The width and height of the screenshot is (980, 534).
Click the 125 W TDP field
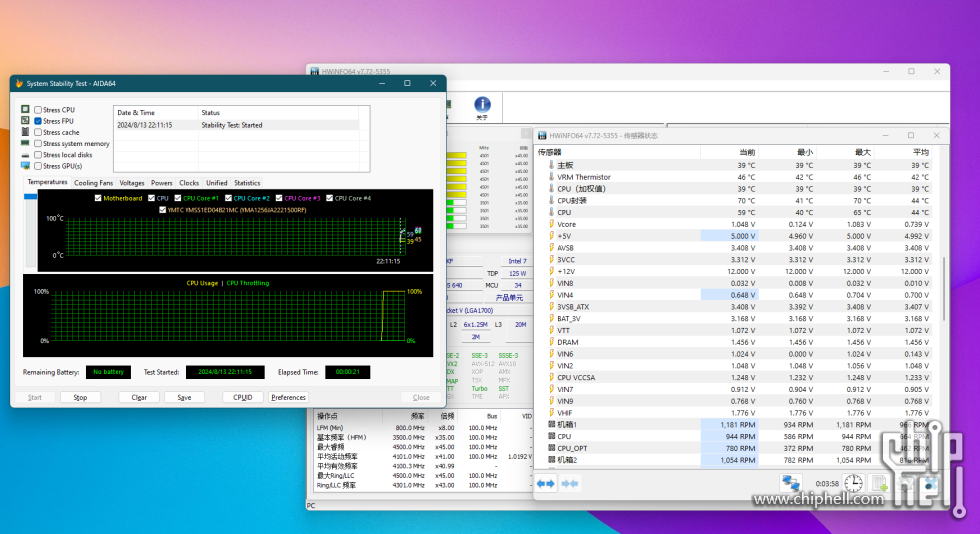tap(517, 273)
